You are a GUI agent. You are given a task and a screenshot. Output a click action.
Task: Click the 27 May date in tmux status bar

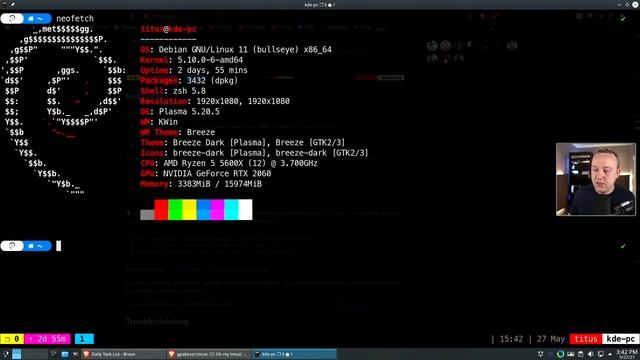551,339
